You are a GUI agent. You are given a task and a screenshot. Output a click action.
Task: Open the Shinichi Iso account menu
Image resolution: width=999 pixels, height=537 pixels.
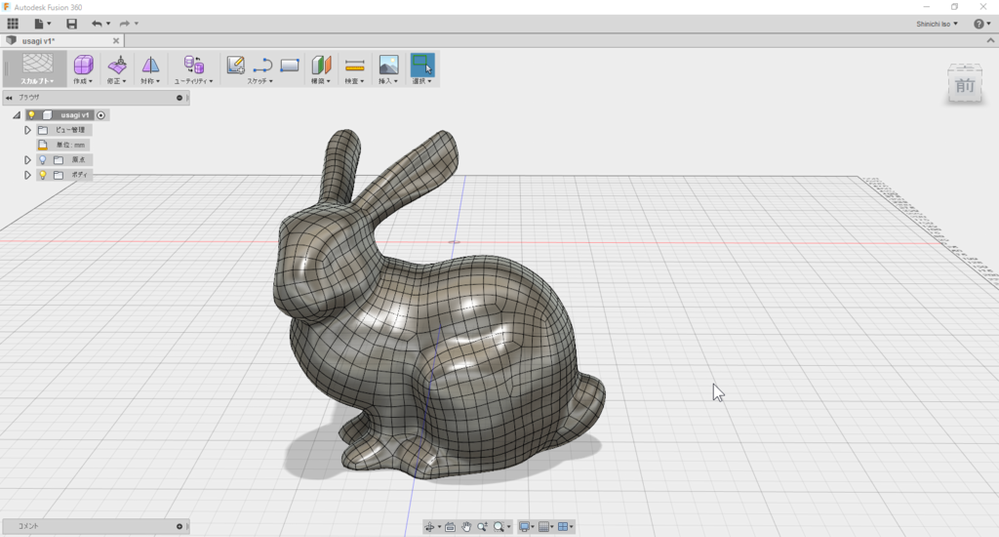[937, 24]
